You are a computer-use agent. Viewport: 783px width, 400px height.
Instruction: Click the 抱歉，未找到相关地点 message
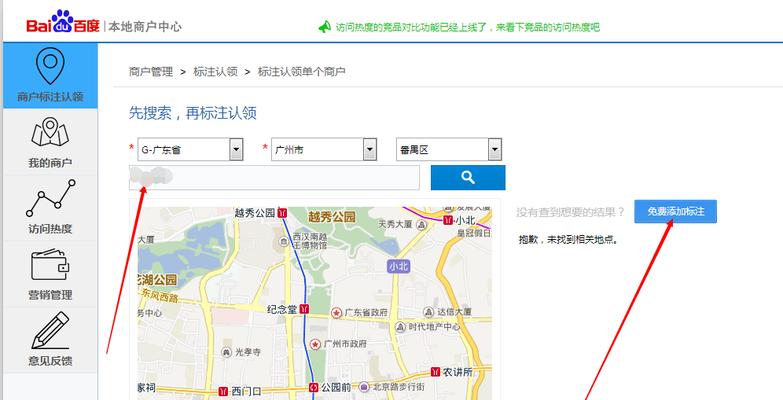click(569, 240)
